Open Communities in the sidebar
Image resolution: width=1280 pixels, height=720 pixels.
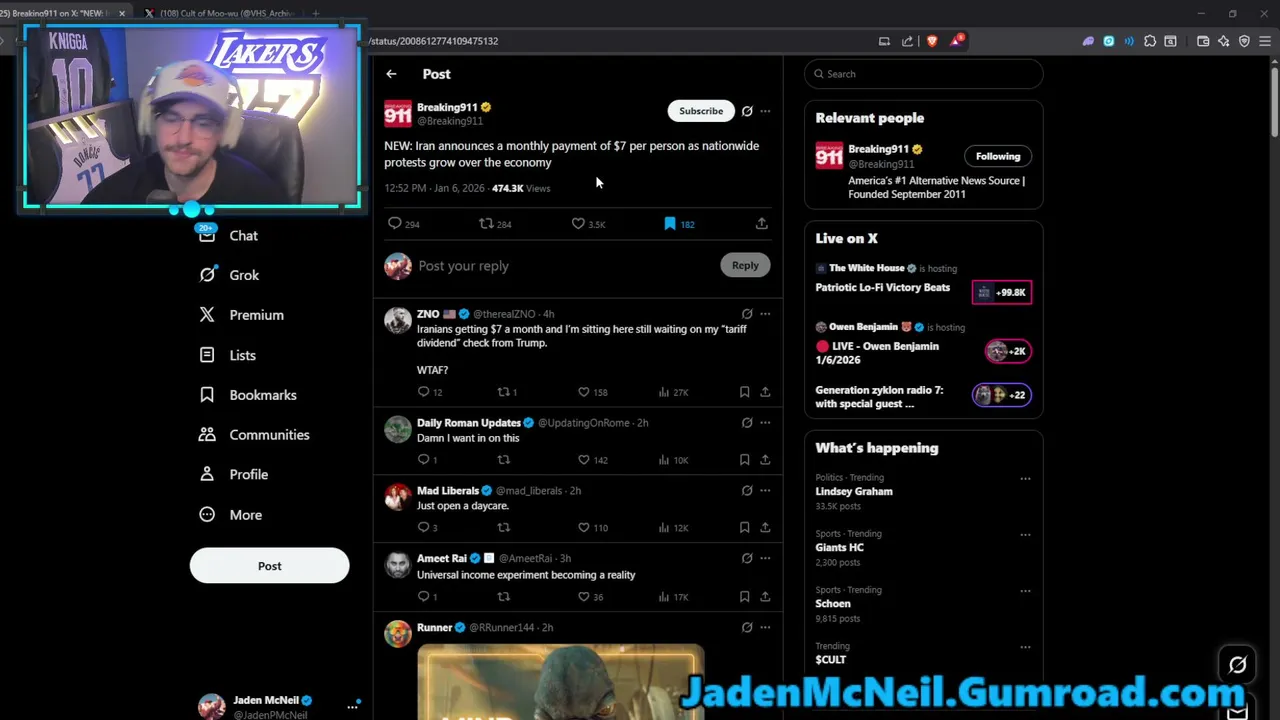point(269,435)
